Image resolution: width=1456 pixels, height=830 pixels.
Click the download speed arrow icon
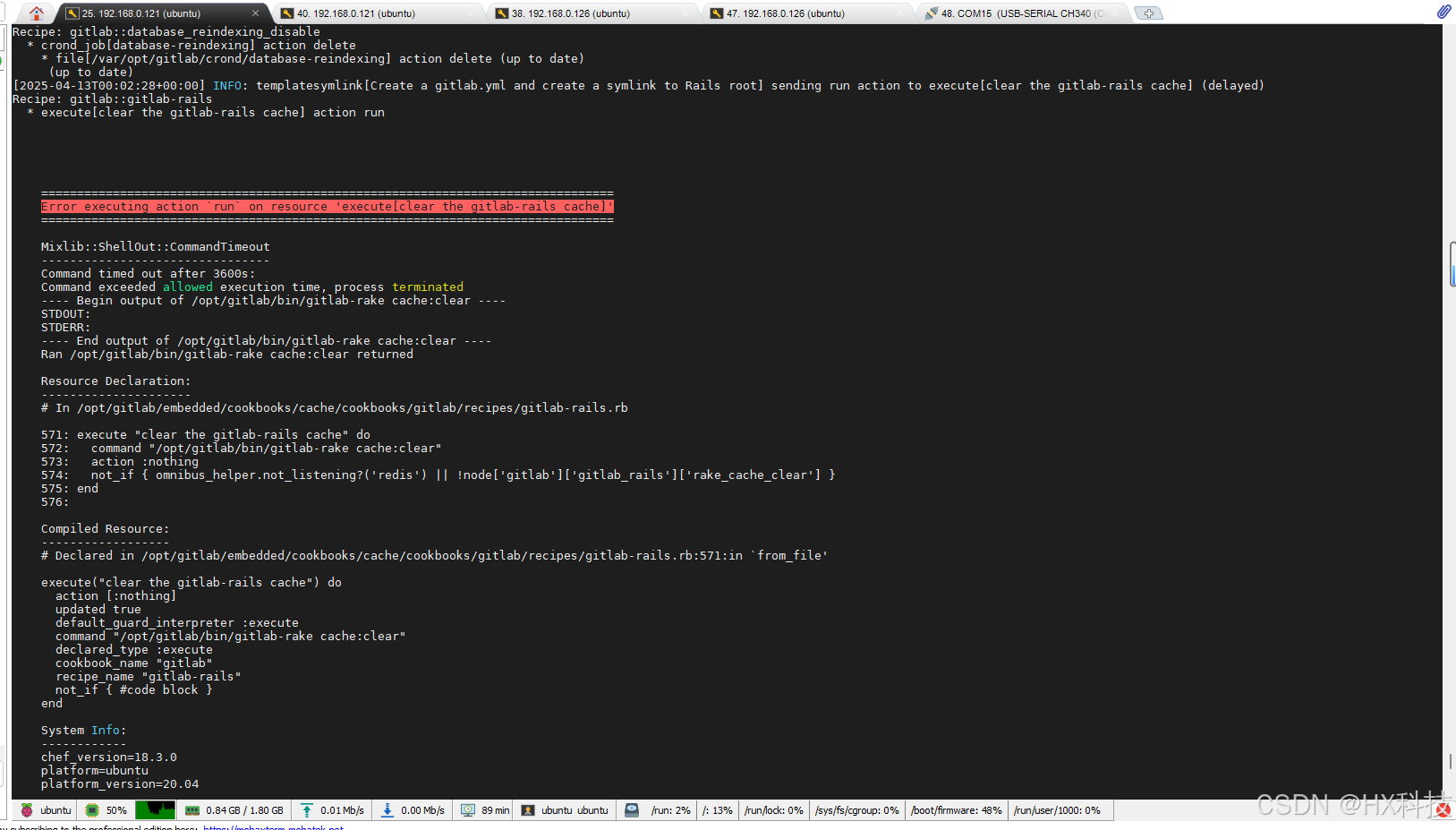coord(387,810)
